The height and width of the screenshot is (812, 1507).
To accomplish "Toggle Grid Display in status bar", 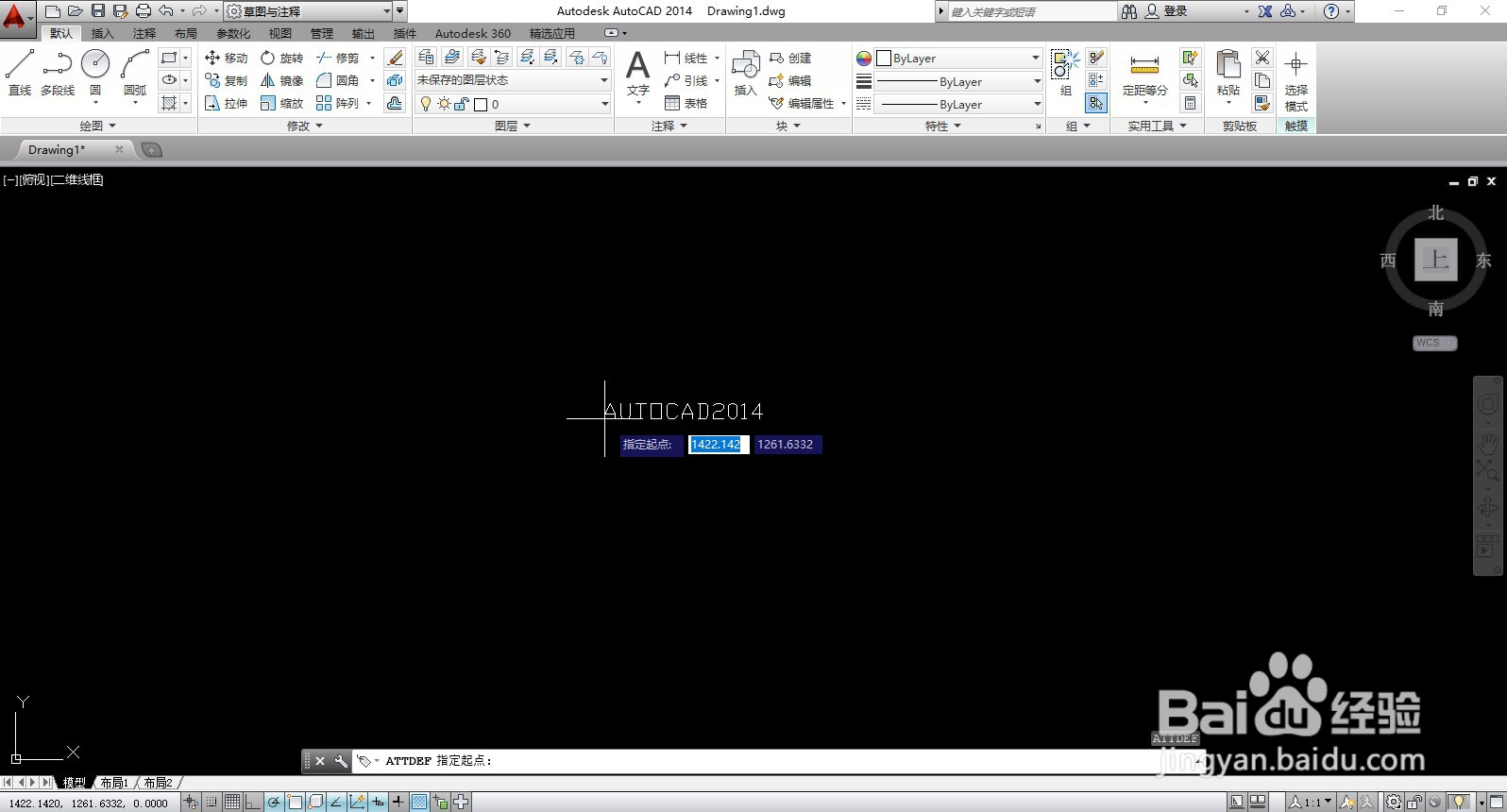I will pyautogui.click(x=232, y=803).
